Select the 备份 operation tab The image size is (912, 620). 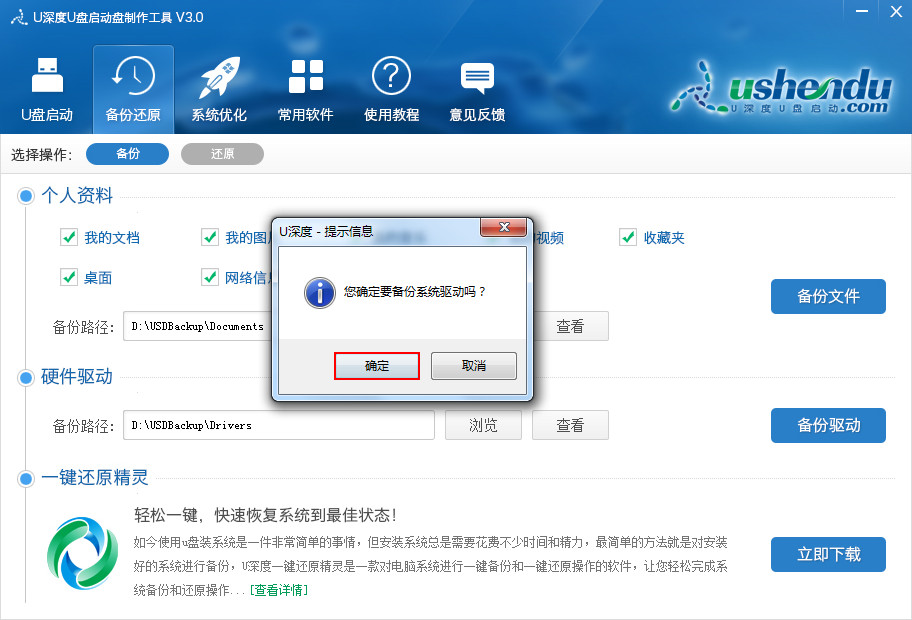pos(127,154)
